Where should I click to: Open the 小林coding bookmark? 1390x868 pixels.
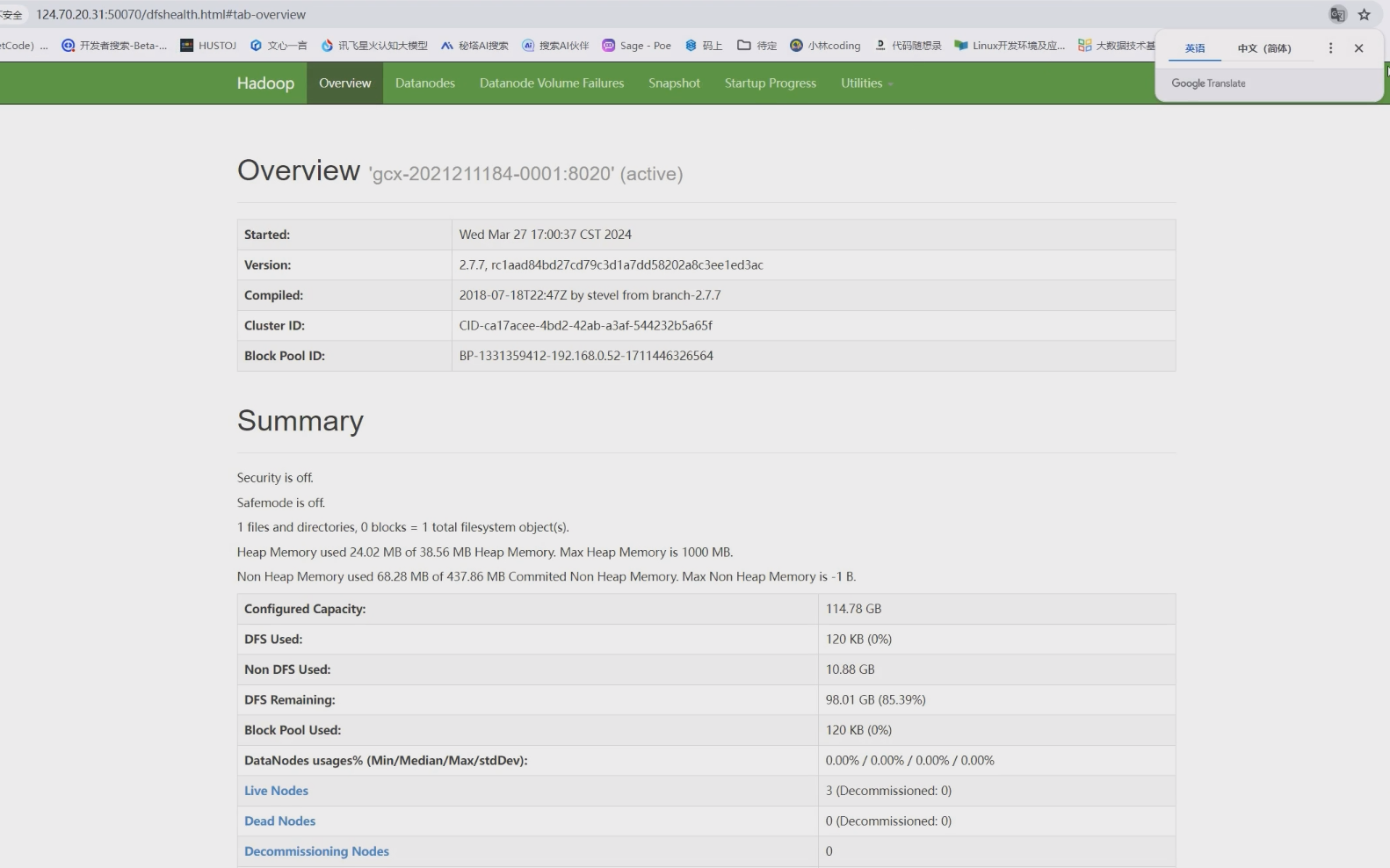pyautogui.click(x=825, y=46)
